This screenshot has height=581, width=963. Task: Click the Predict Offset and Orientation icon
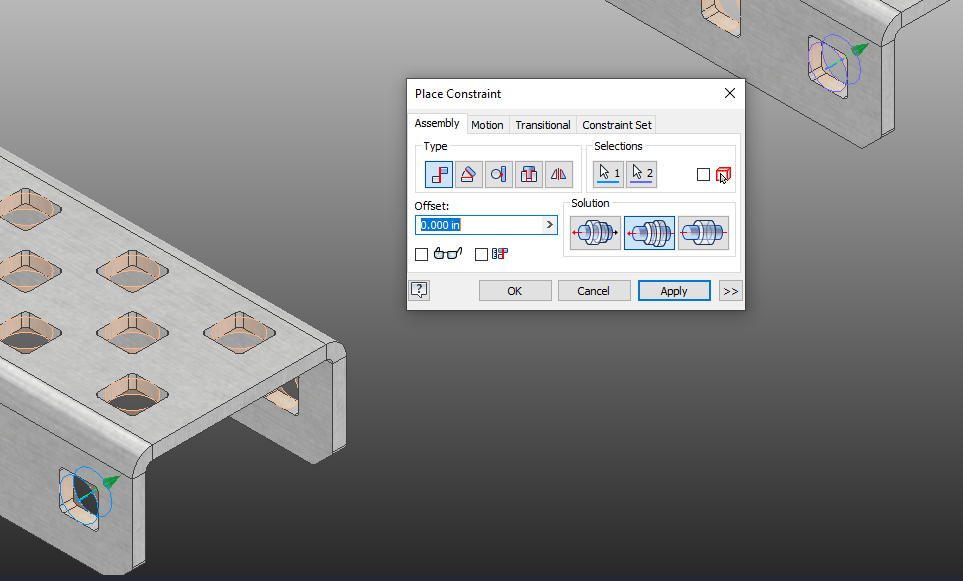(x=500, y=253)
